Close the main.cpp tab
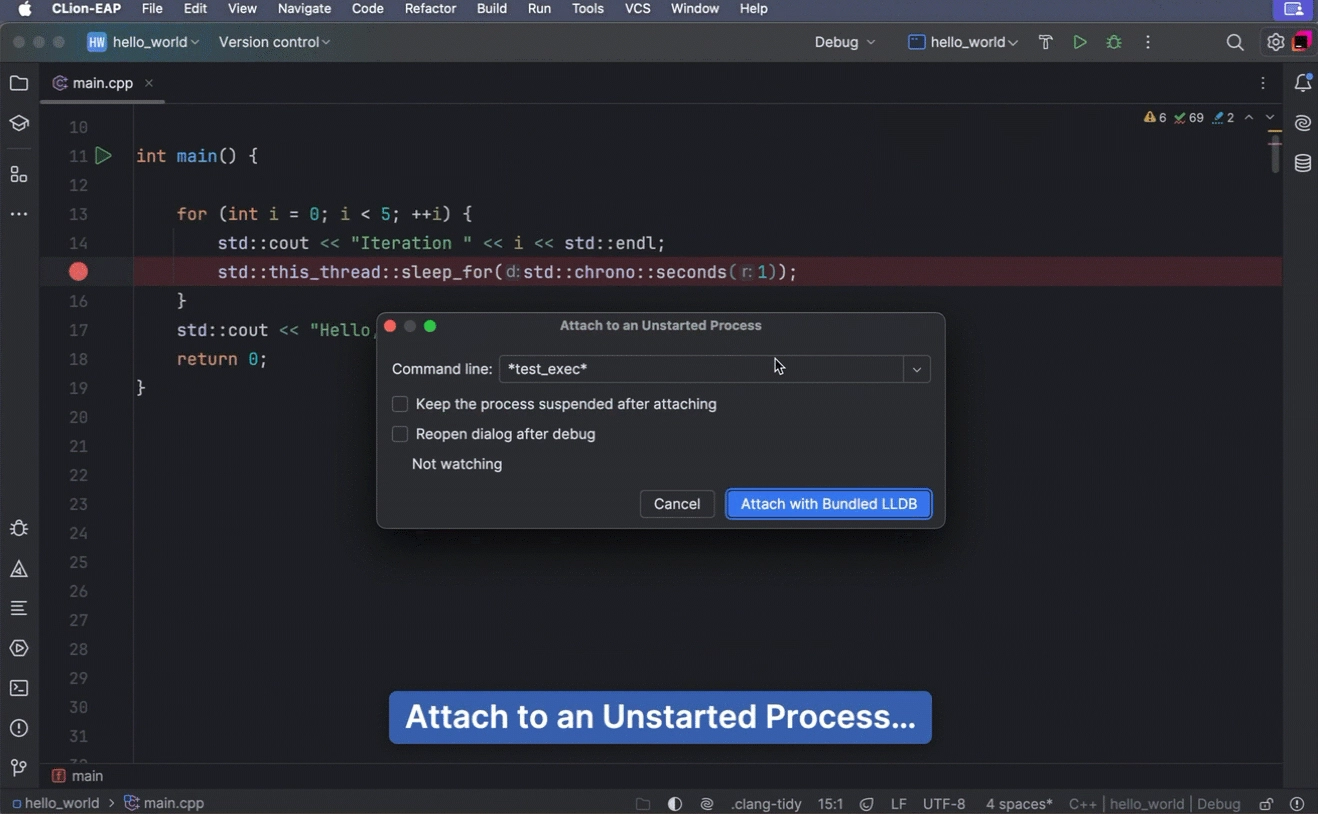 (x=149, y=83)
